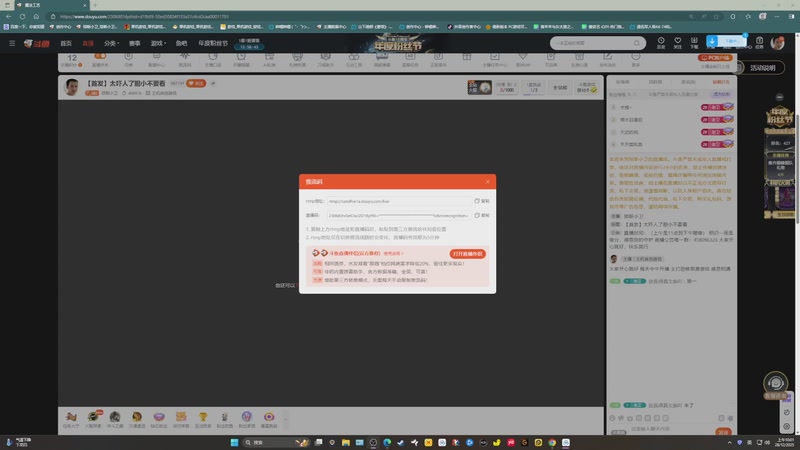Copy the stream key in dialog

[482, 215]
